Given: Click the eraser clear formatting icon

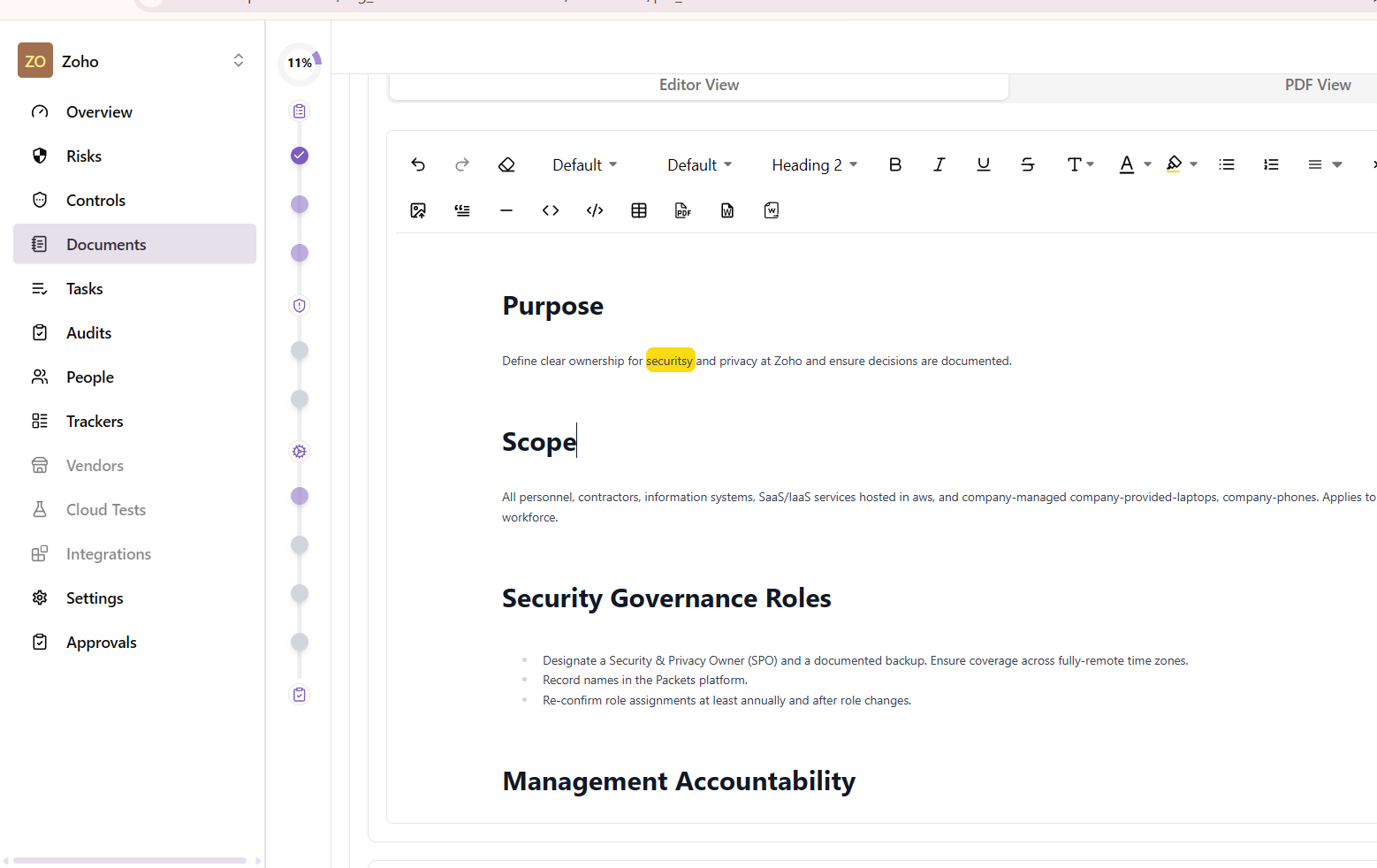Looking at the screenshot, I should [506, 164].
